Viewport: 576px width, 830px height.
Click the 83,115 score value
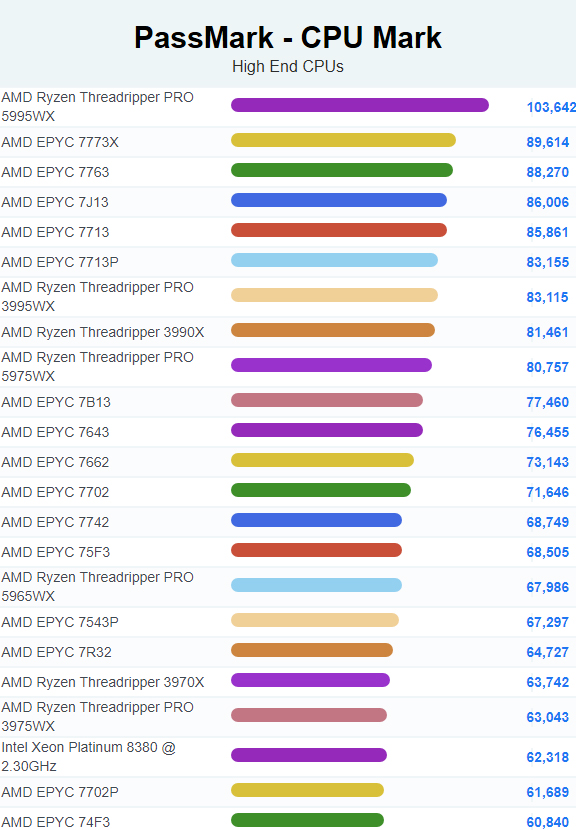547,297
